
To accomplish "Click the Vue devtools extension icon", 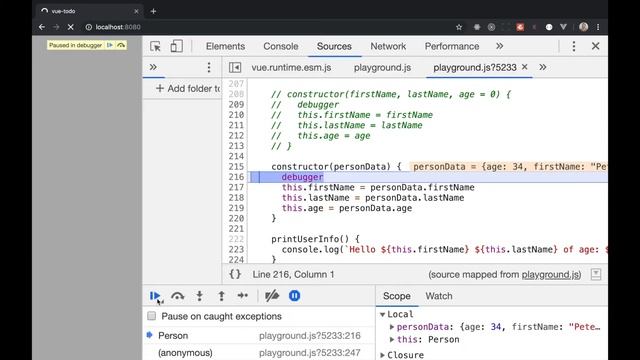I will (x=563, y=27).
